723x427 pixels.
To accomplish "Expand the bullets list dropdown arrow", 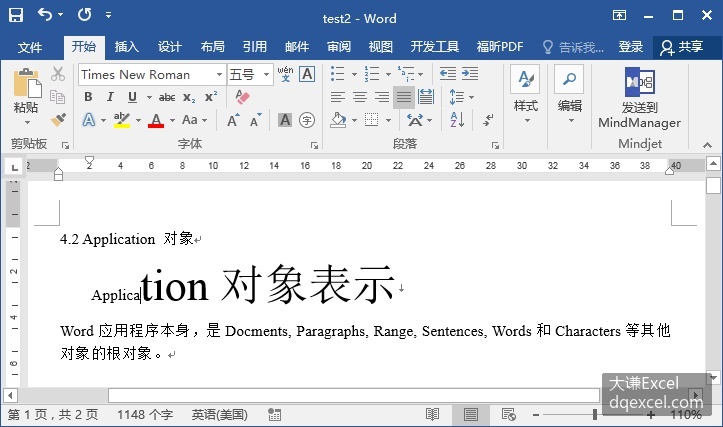I will [x=354, y=74].
